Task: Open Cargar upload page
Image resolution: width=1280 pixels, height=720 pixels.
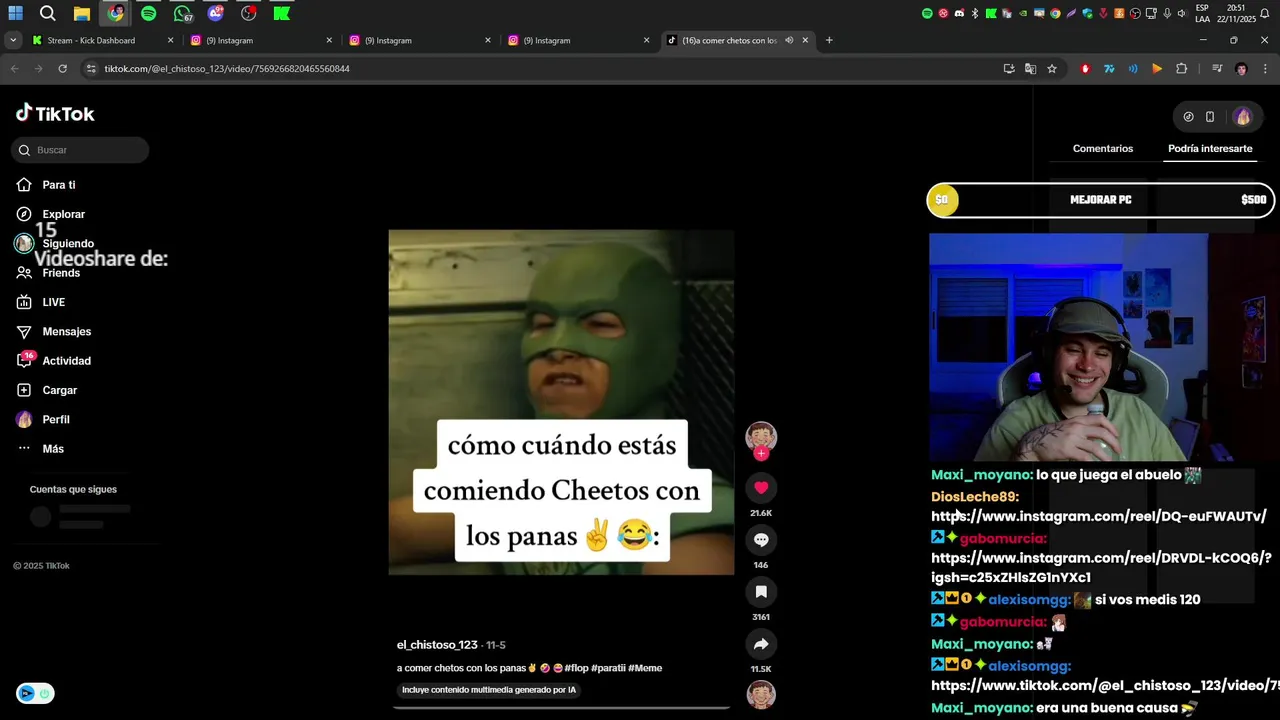Action: (x=59, y=390)
